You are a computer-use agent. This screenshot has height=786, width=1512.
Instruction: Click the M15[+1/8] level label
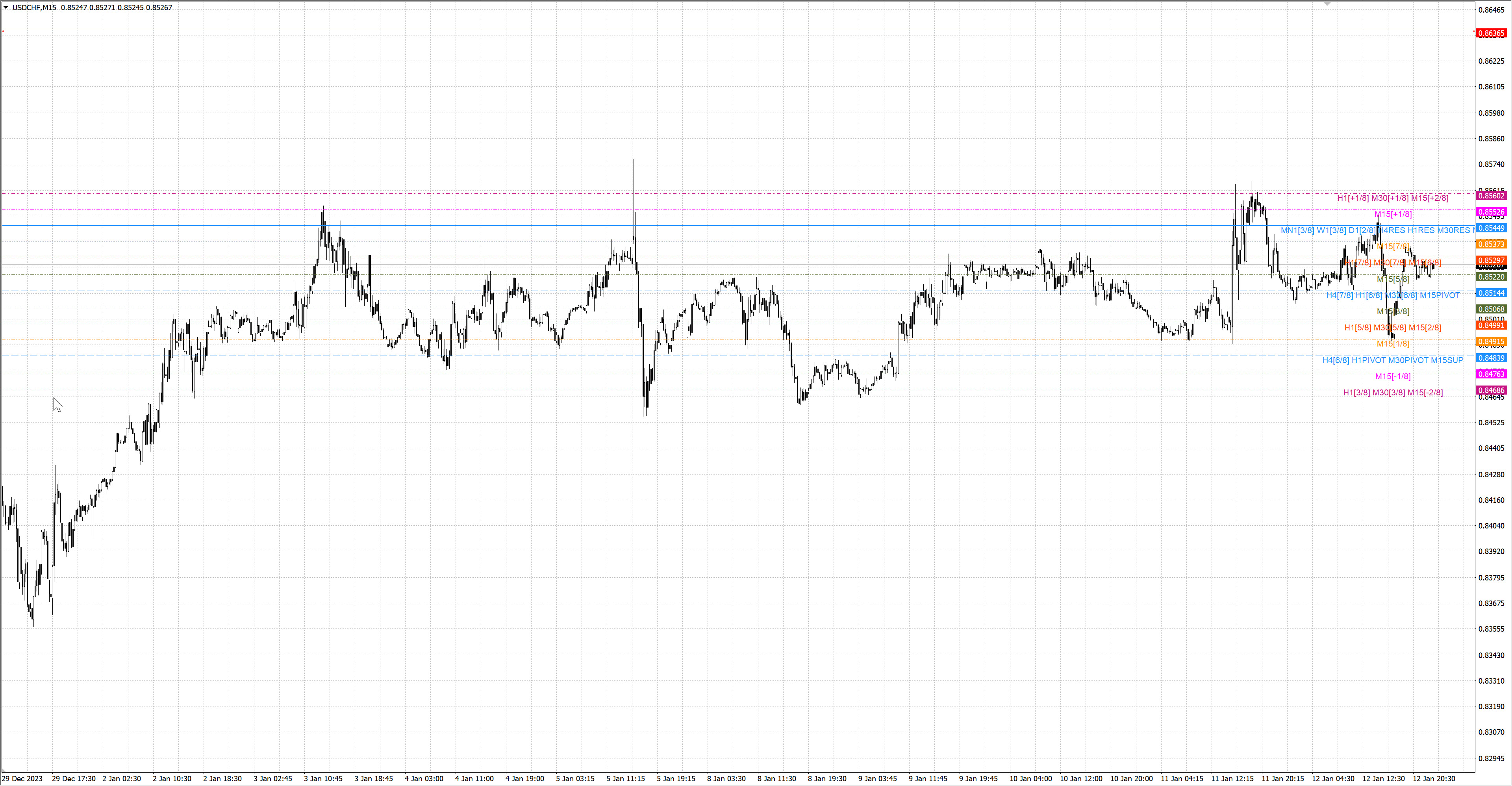coord(1393,214)
